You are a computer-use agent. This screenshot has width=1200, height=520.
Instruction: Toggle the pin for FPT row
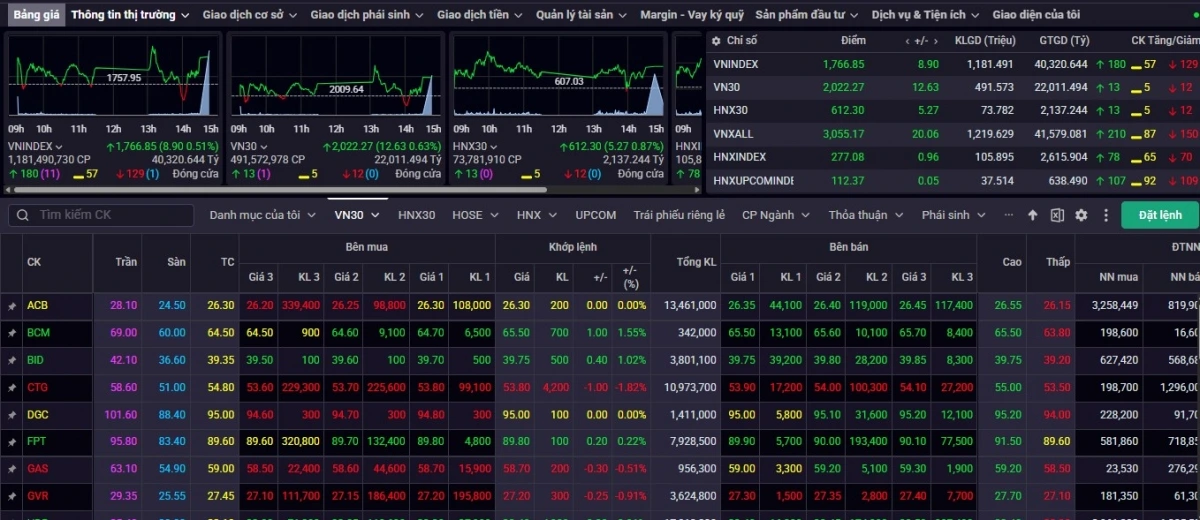[12, 441]
